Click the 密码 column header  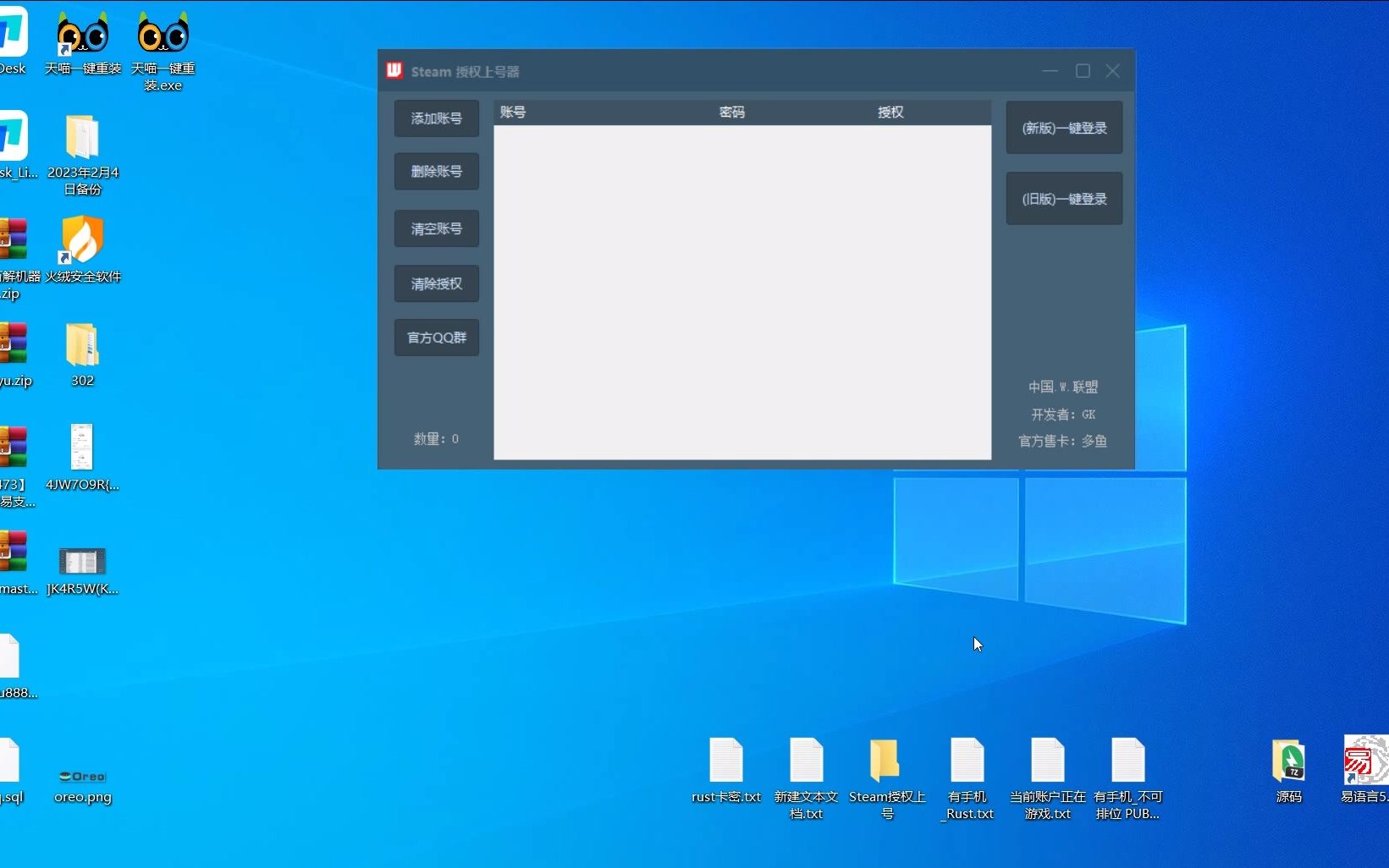point(732,112)
